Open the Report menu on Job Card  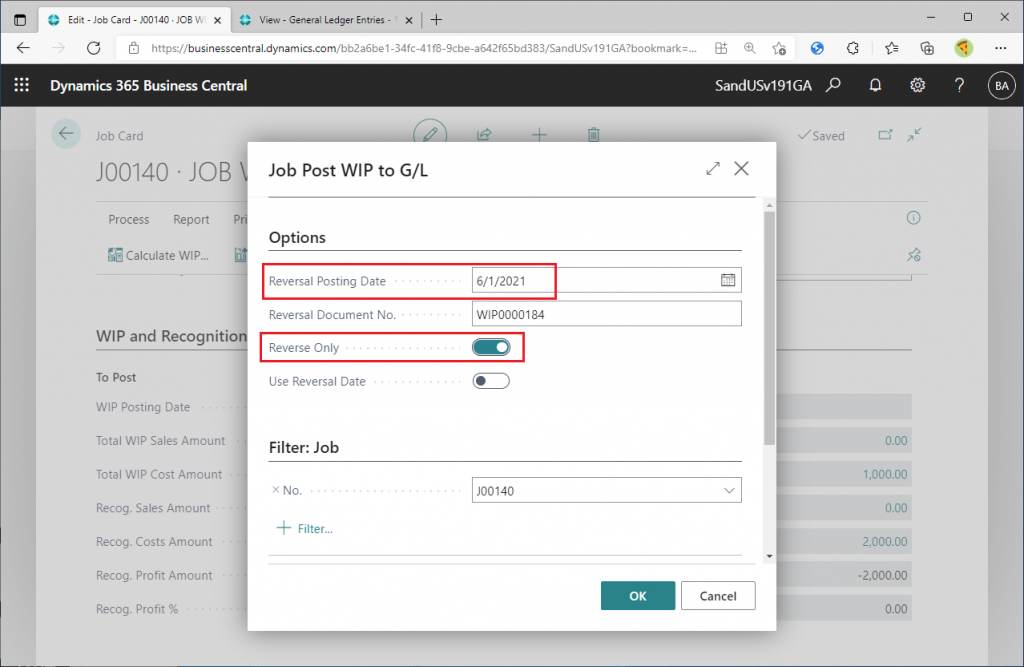pos(191,220)
